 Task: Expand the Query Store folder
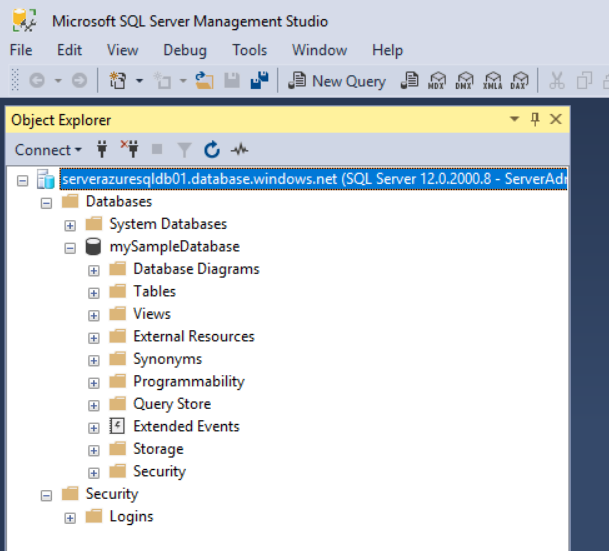point(94,406)
